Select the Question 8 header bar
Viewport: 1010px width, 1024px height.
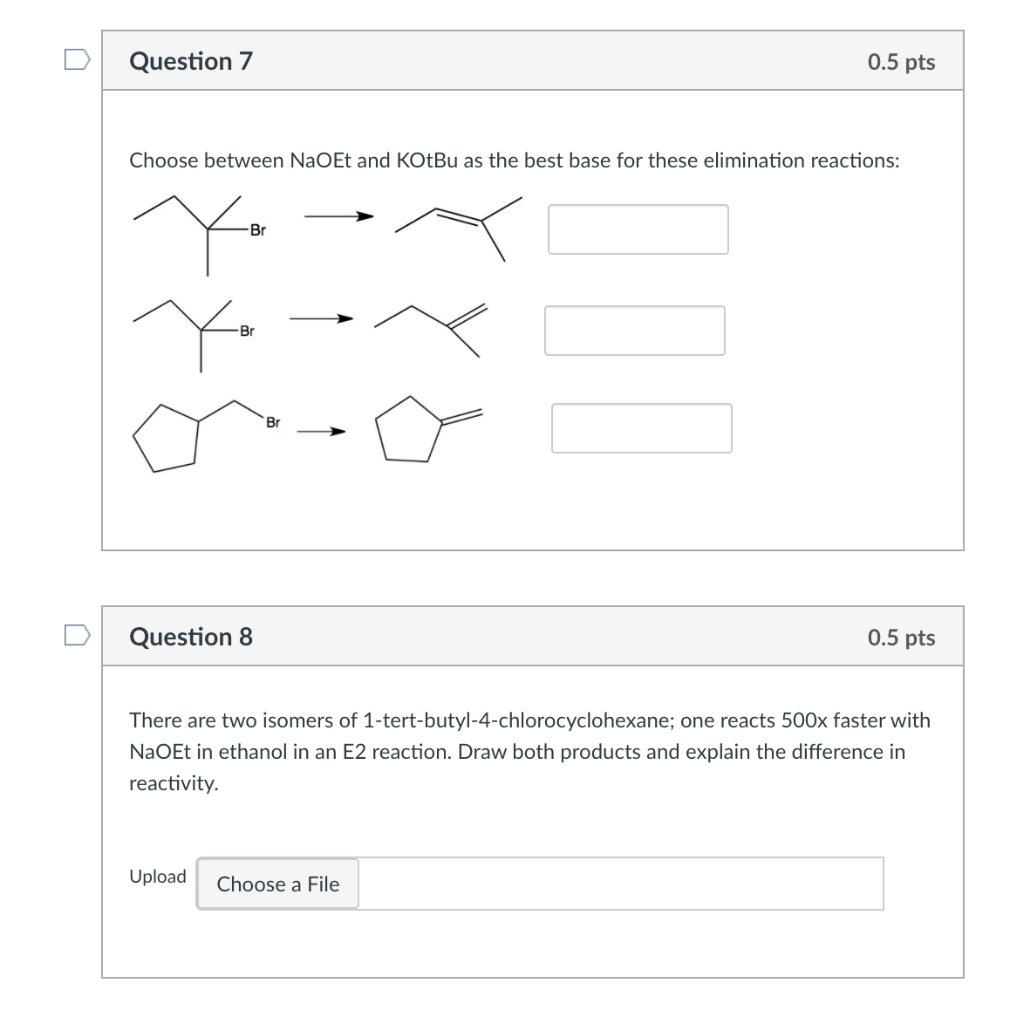click(532, 637)
